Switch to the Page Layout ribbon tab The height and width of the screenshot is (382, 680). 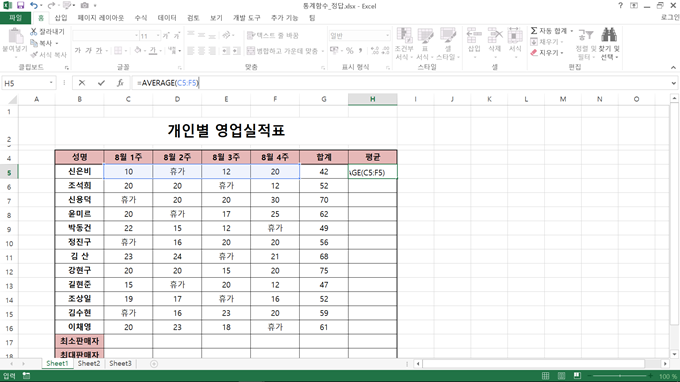(101, 18)
